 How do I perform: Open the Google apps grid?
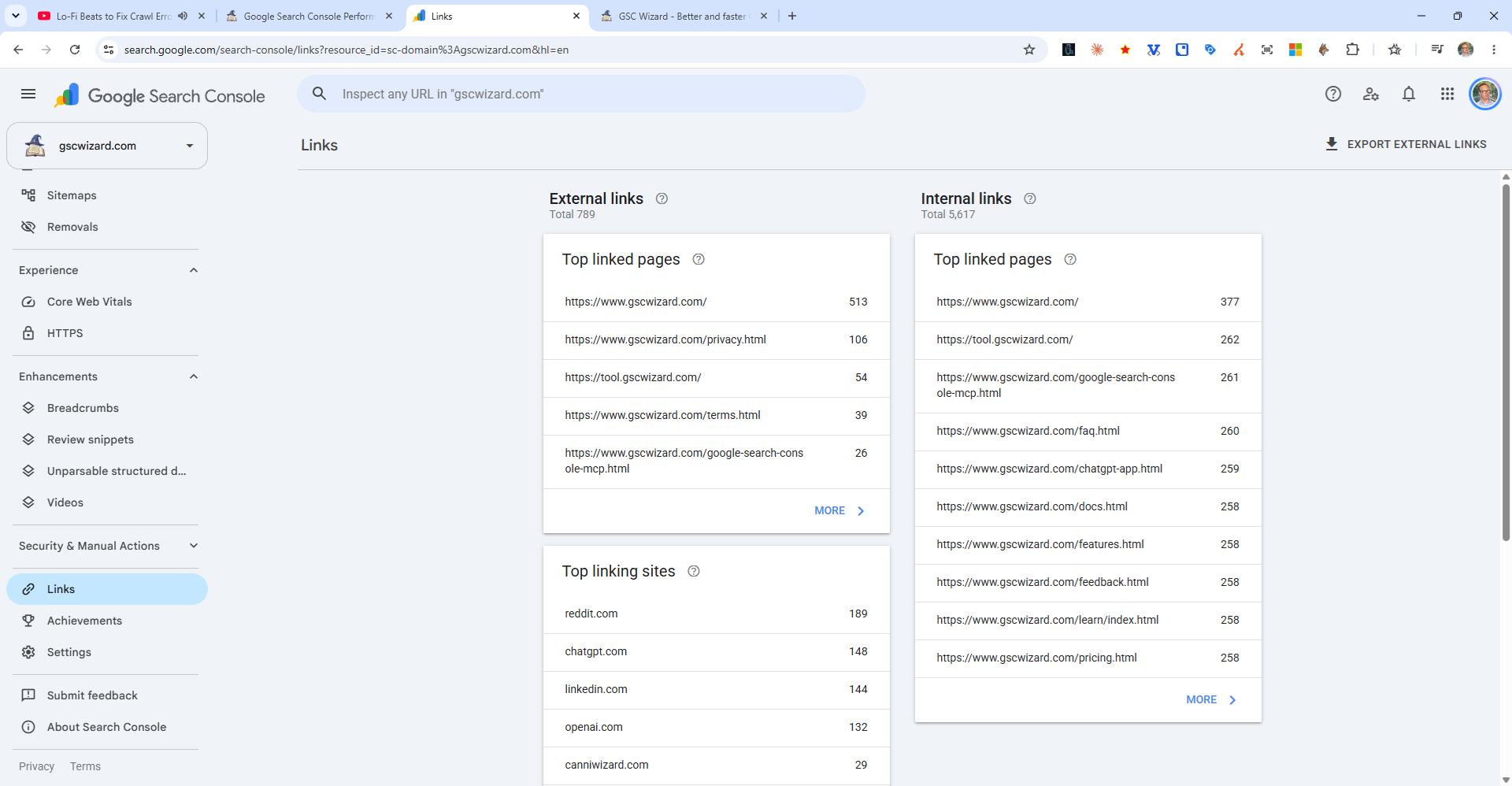[1447, 95]
